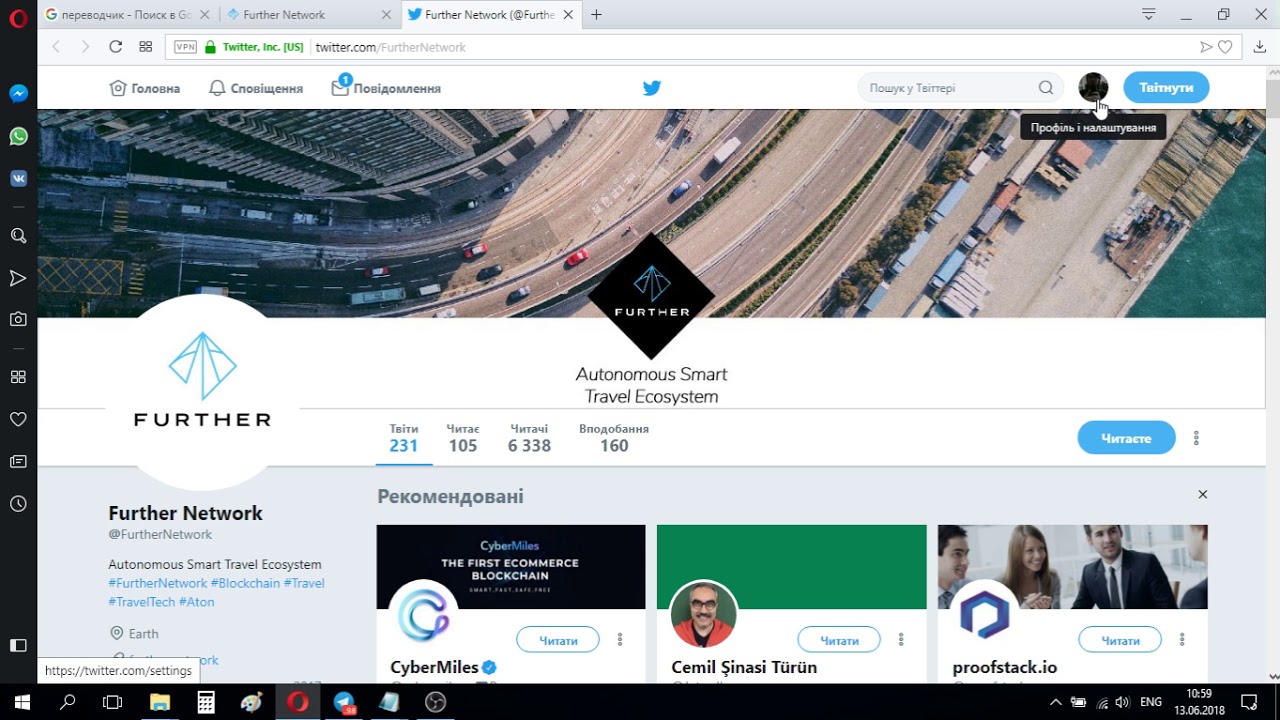Open history clock icon in sidebar
Viewport: 1280px width, 720px height.
(18, 504)
